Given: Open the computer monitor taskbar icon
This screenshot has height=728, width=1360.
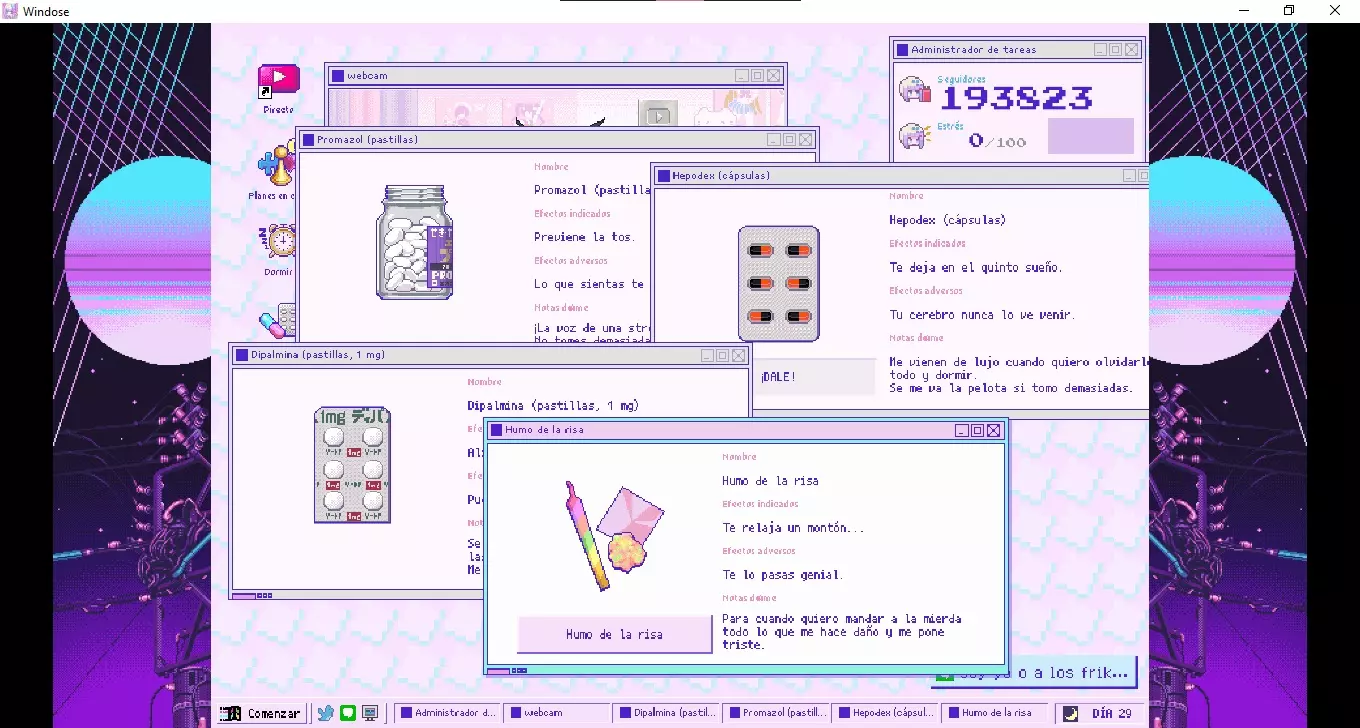Looking at the screenshot, I should coord(370,713).
